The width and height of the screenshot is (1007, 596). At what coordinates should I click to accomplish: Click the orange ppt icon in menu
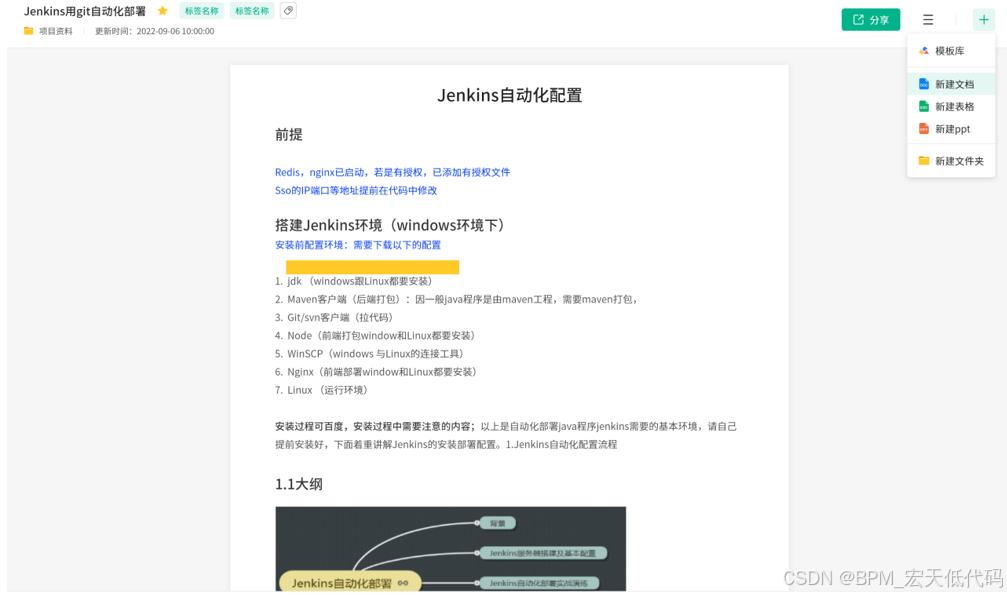(x=924, y=129)
